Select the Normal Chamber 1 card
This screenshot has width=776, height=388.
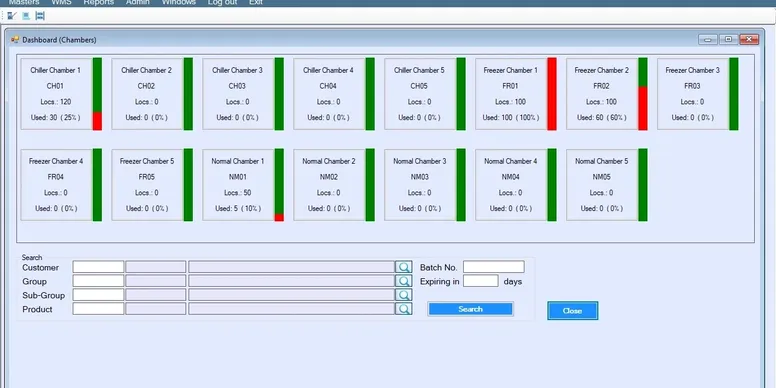click(x=238, y=185)
